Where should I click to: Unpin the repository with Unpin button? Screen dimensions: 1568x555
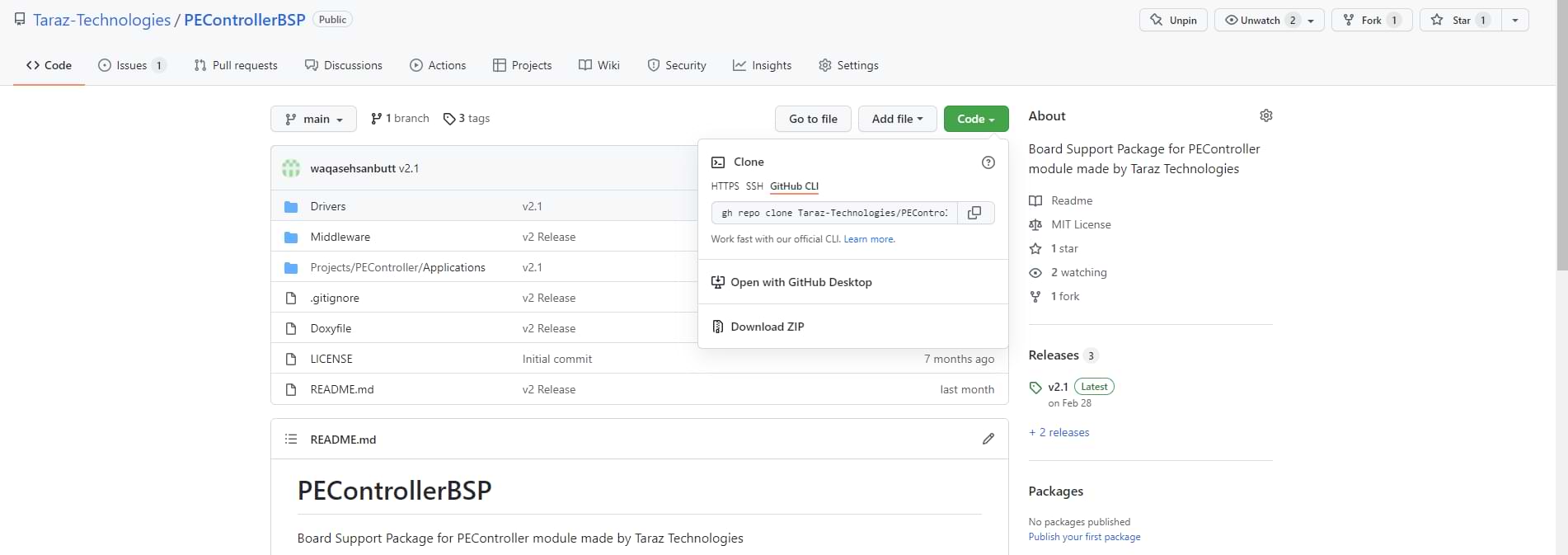[x=1173, y=20]
